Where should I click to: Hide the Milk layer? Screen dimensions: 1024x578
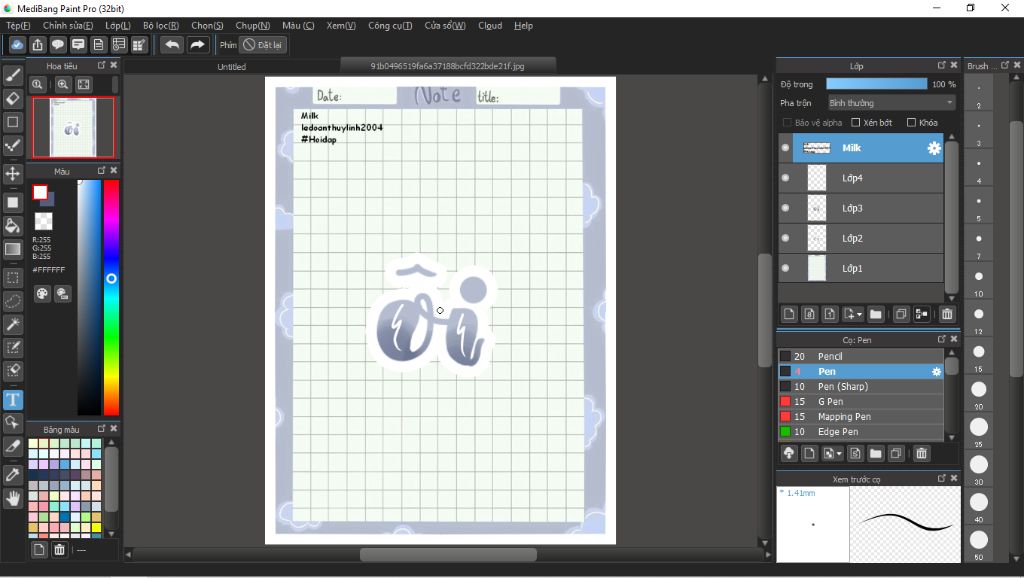785,148
